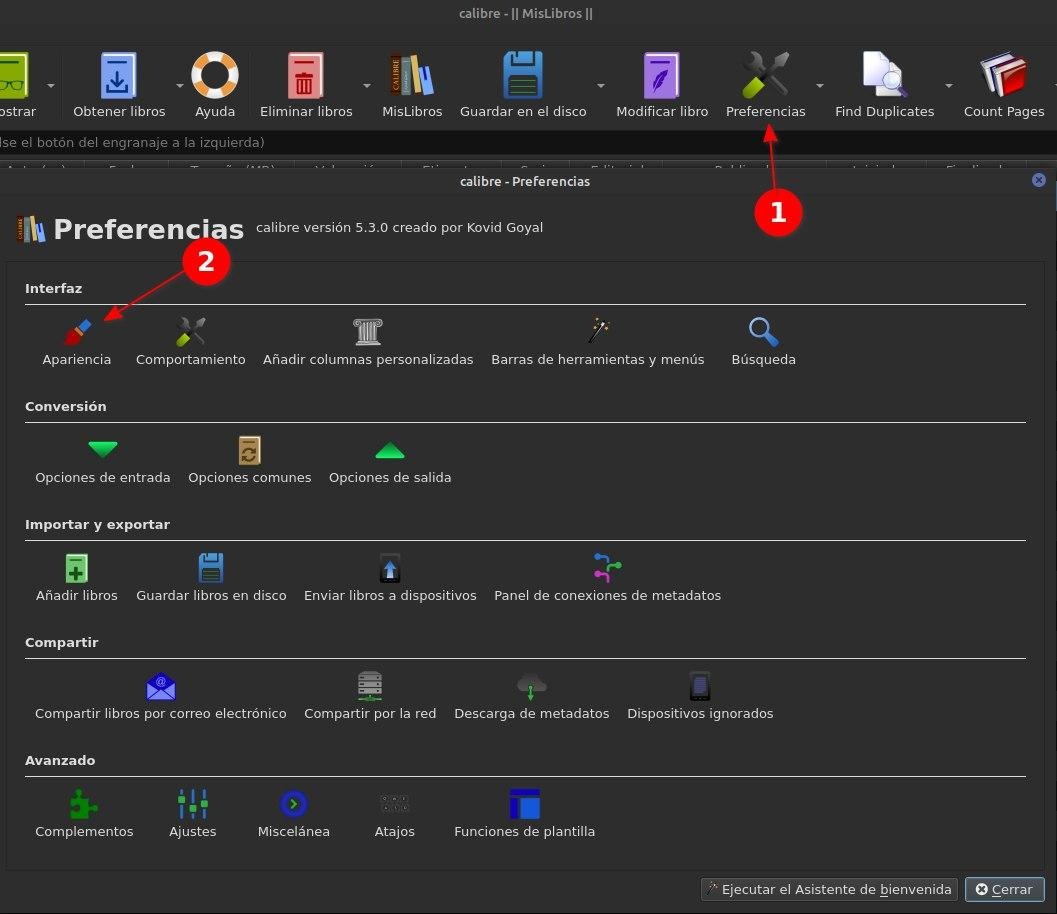Open Obtener libros in the main toolbar
Screen dimensions: 1057x914
click(119, 85)
